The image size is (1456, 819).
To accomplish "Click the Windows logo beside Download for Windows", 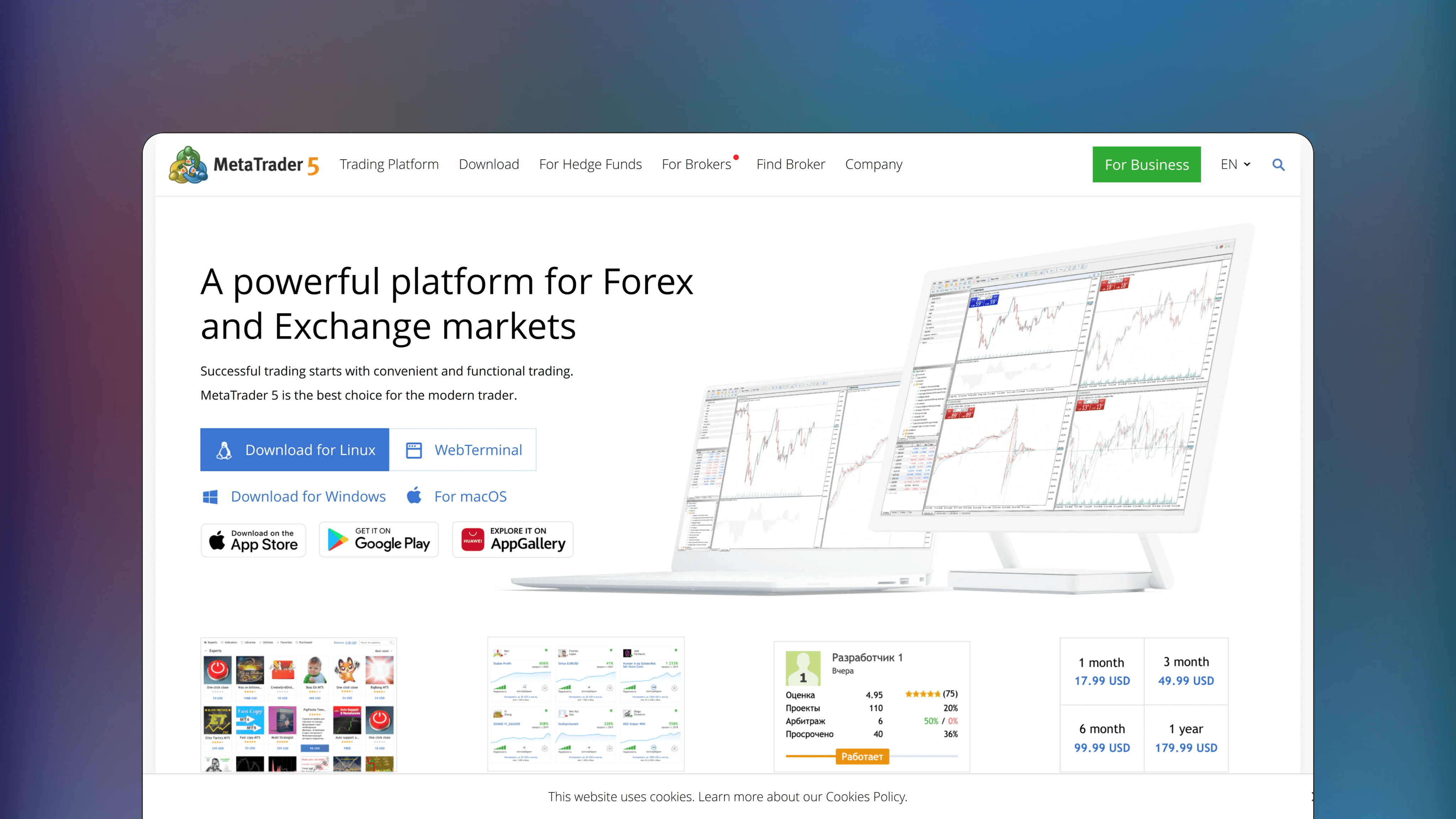I will pos(210,496).
